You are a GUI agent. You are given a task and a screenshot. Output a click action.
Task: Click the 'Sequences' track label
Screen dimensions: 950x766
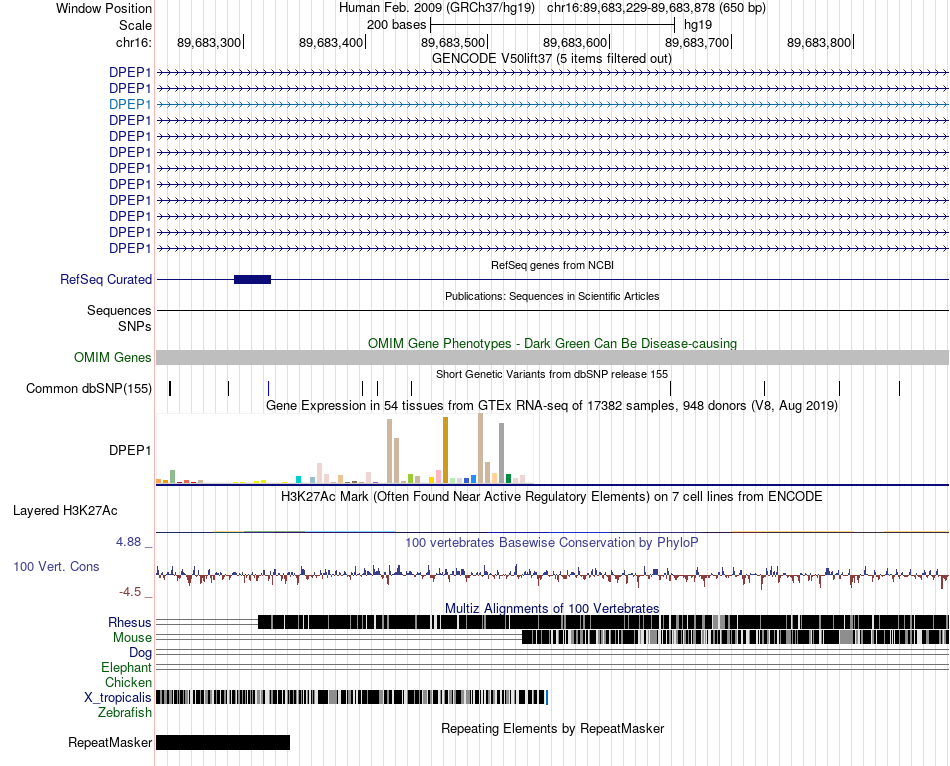pyautogui.click(x=119, y=310)
